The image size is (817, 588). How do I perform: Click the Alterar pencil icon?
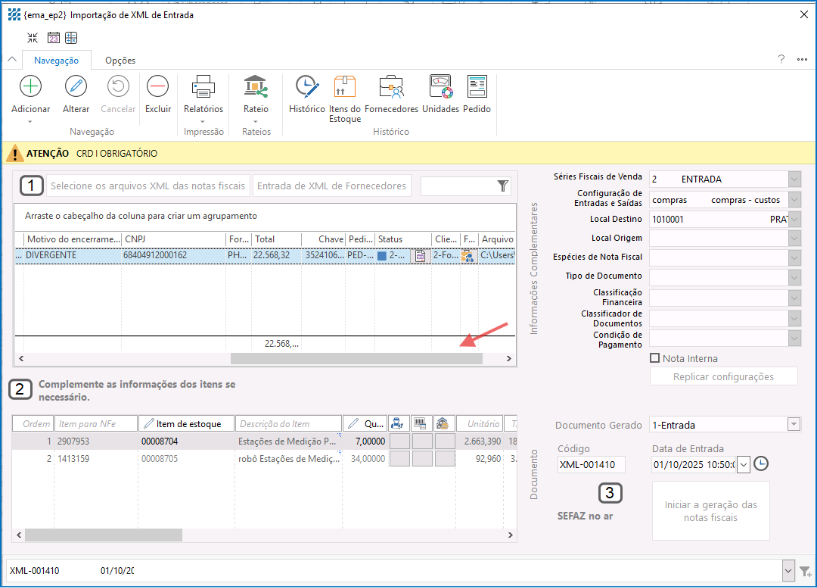pyautogui.click(x=76, y=87)
